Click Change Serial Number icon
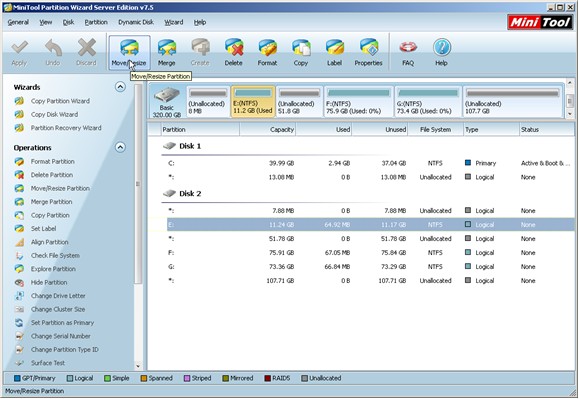Screen dimensions: 579x399 [x=19, y=336]
